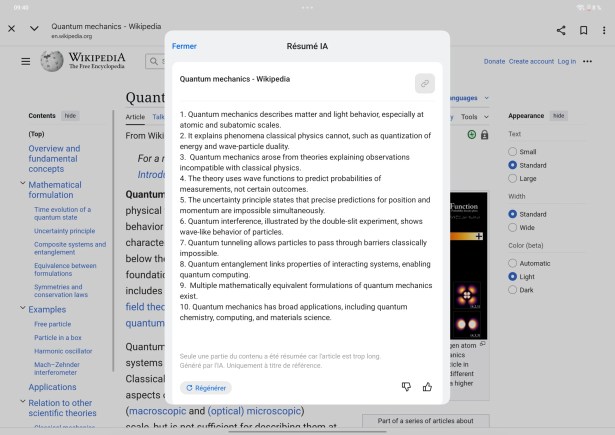Screen dimensions: 615x435
Task: Hide the Contents sidebar
Action: [70, 116]
